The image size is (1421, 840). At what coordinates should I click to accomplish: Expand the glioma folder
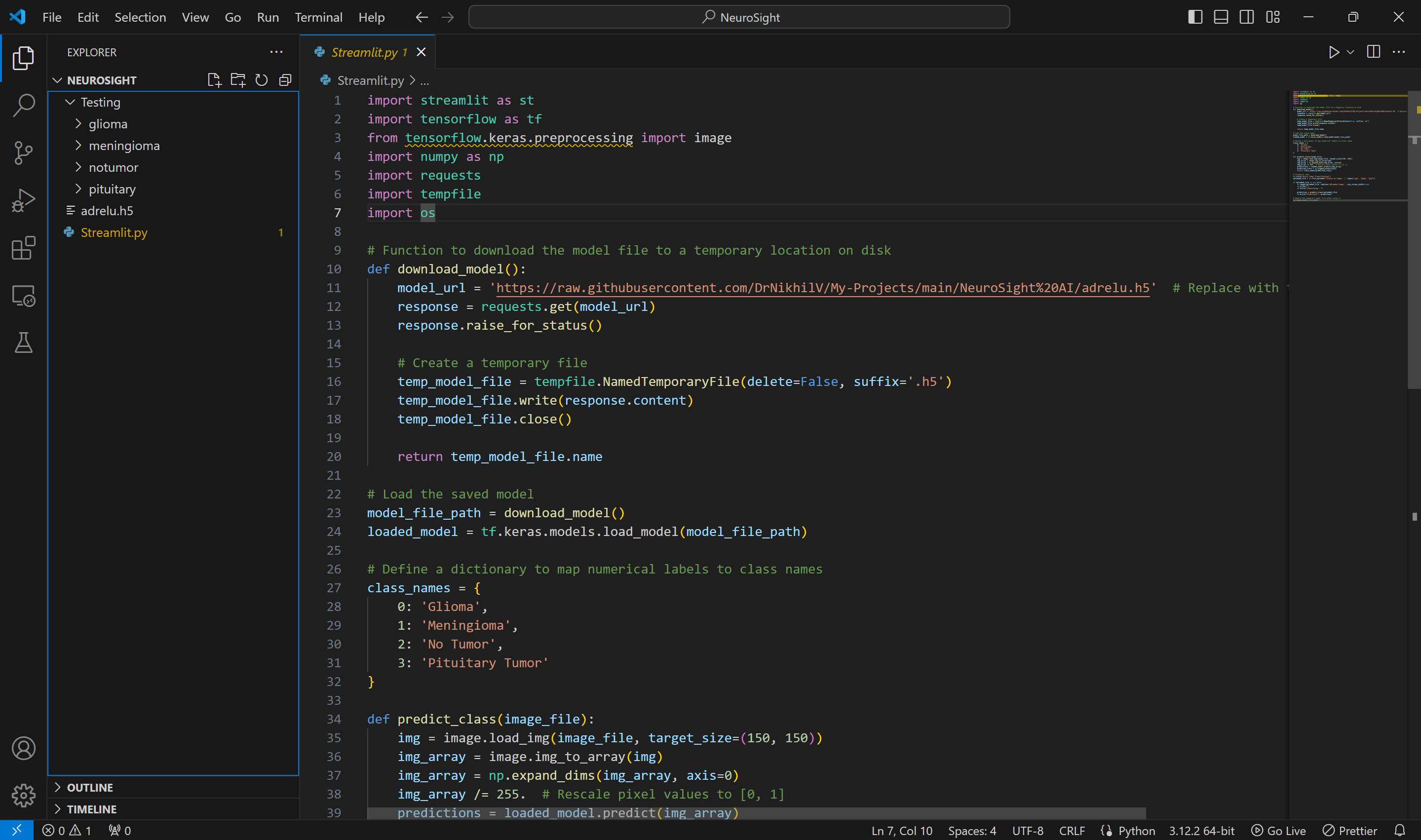point(108,124)
